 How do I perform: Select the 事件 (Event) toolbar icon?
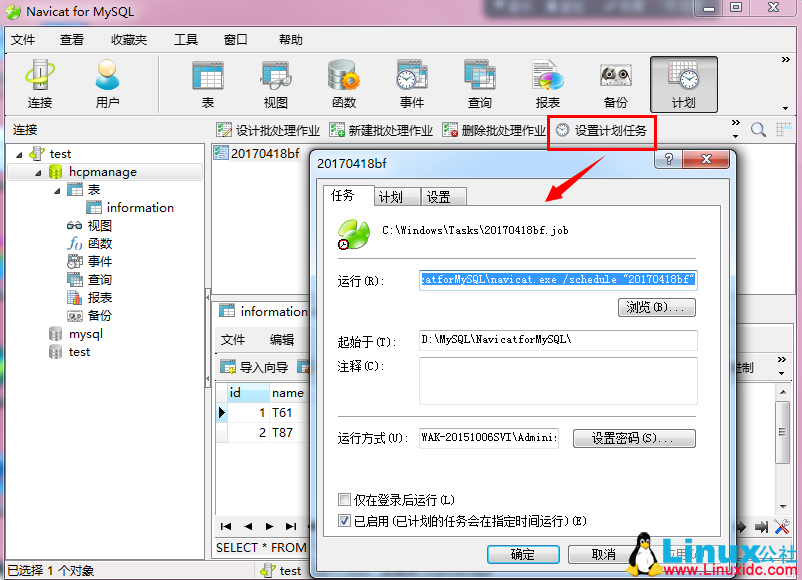[x=412, y=84]
